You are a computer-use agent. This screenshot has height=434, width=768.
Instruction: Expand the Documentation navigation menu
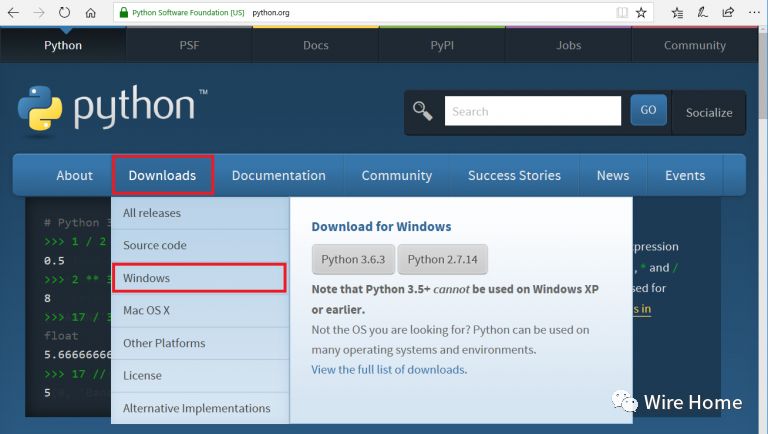(x=279, y=175)
